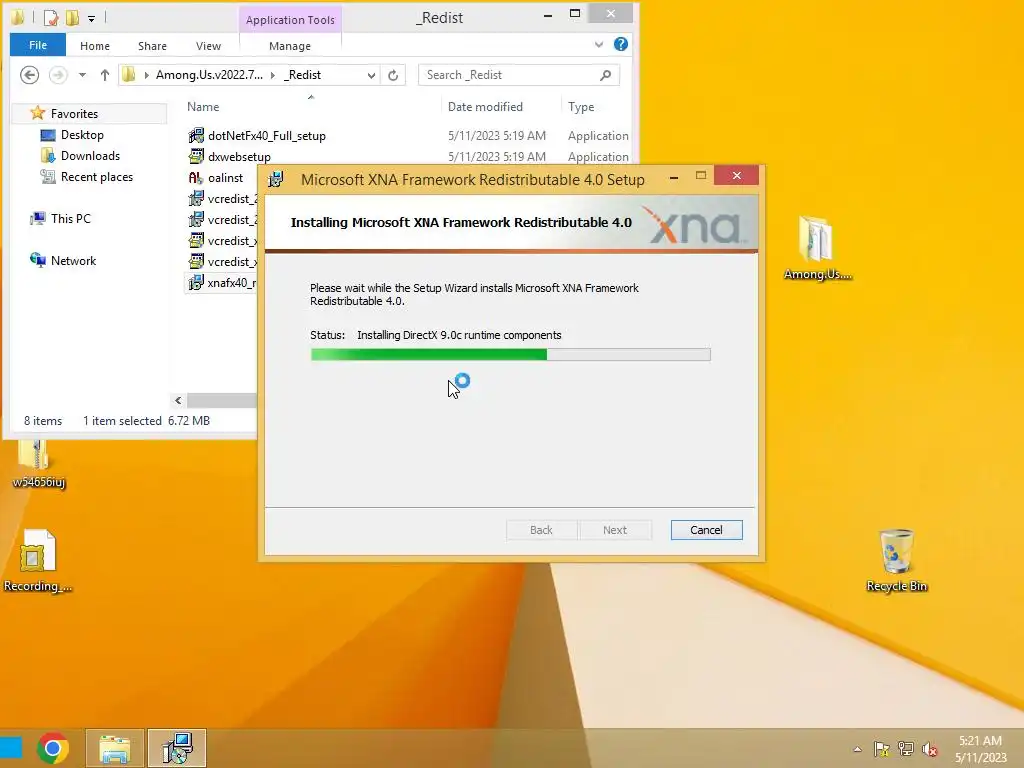Click Quick Access properties icon
The height and width of the screenshot is (768, 1024).
[51, 18]
